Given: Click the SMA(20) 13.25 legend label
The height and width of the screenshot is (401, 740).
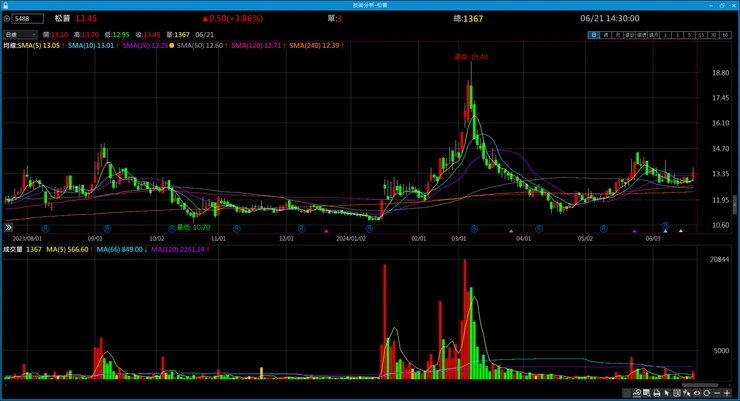Looking at the screenshot, I should [x=145, y=46].
